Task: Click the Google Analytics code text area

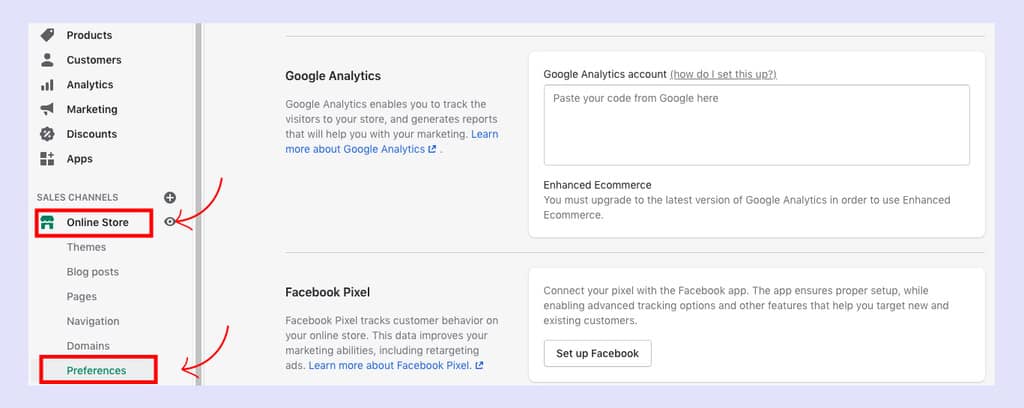Action: (756, 125)
